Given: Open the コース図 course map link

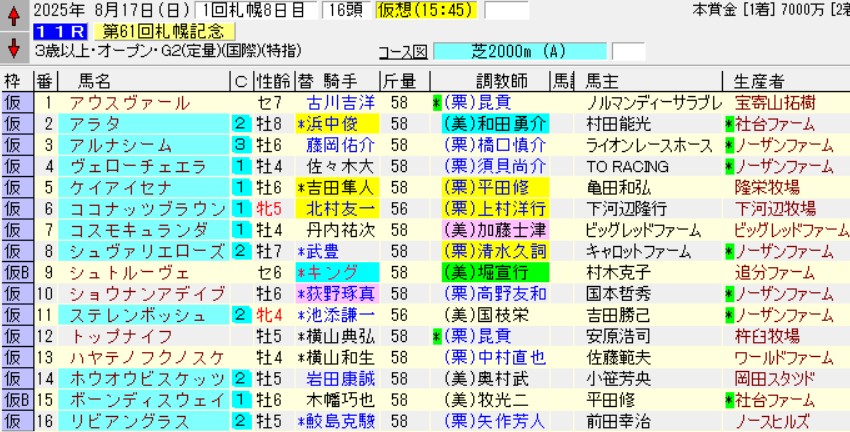Looking at the screenshot, I should click(x=404, y=51).
